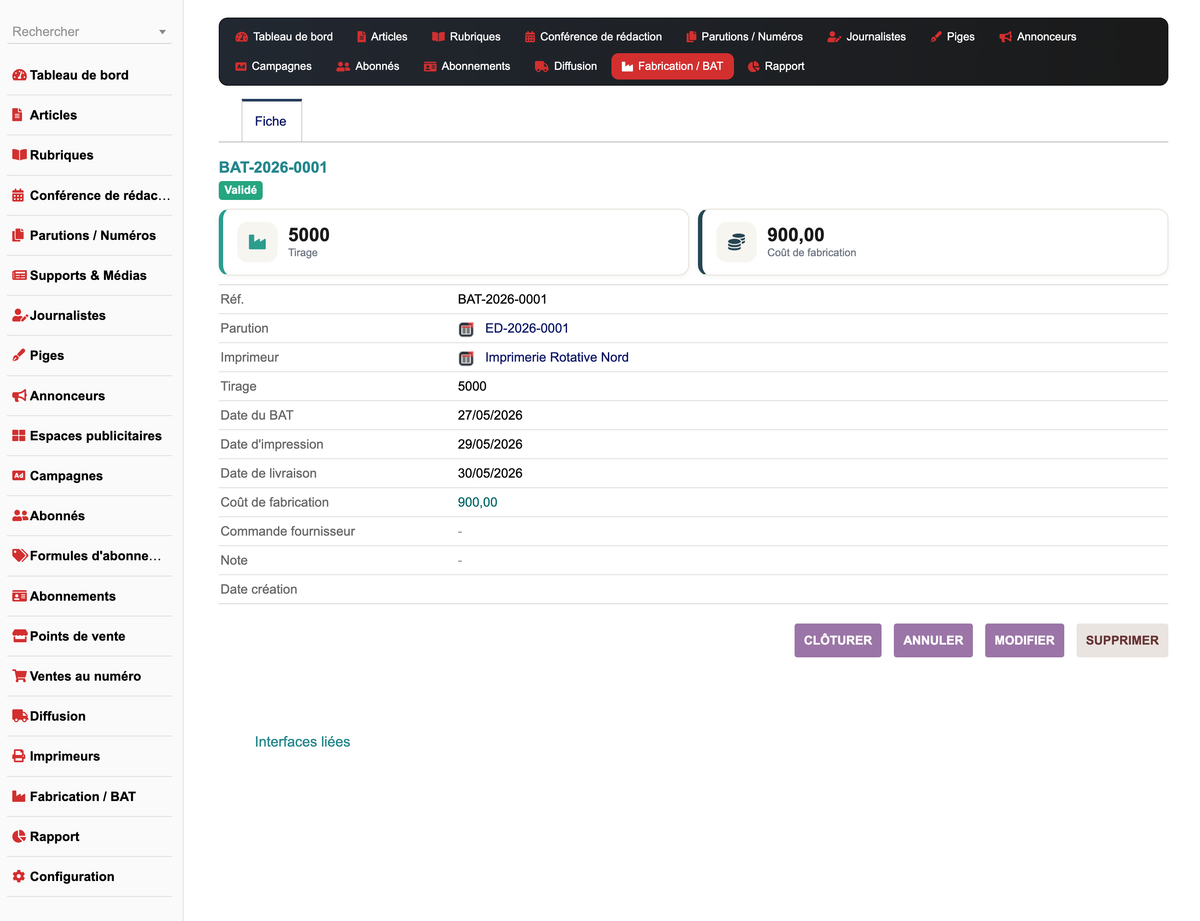Open Configuration label in the sidebar
Image resolution: width=1200 pixels, height=921 pixels.
[x=72, y=877]
